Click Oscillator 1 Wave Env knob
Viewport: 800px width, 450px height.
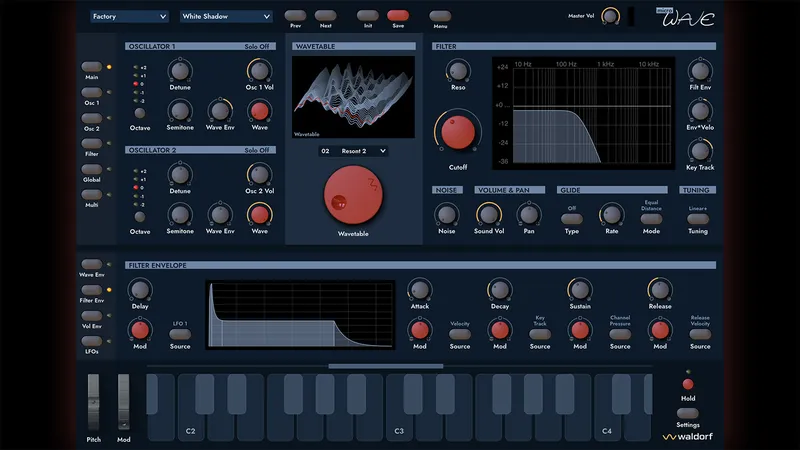click(220, 111)
